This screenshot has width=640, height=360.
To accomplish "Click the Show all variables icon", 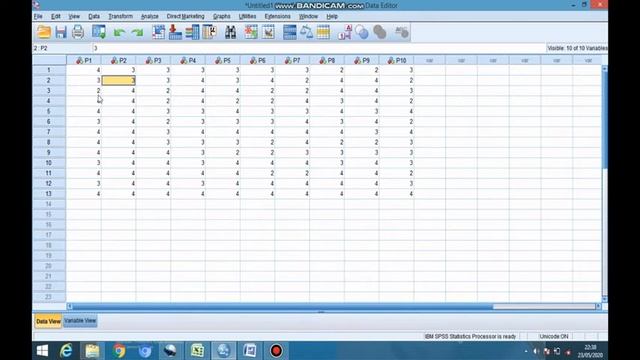I will tap(380, 32).
